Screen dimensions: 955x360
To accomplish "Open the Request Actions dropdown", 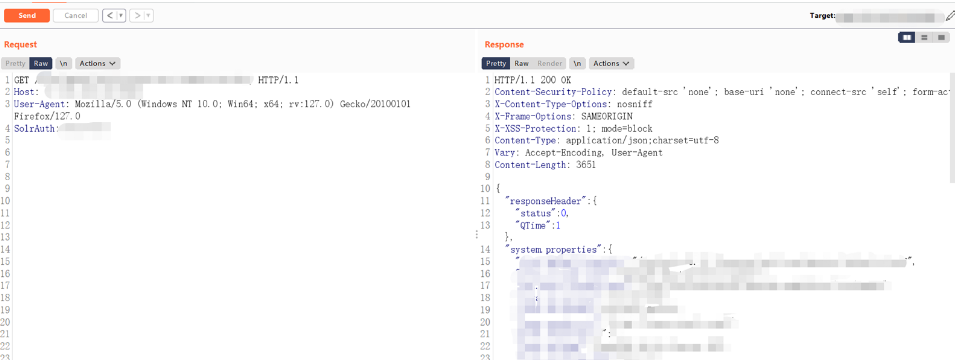I will (x=97, y=63).
